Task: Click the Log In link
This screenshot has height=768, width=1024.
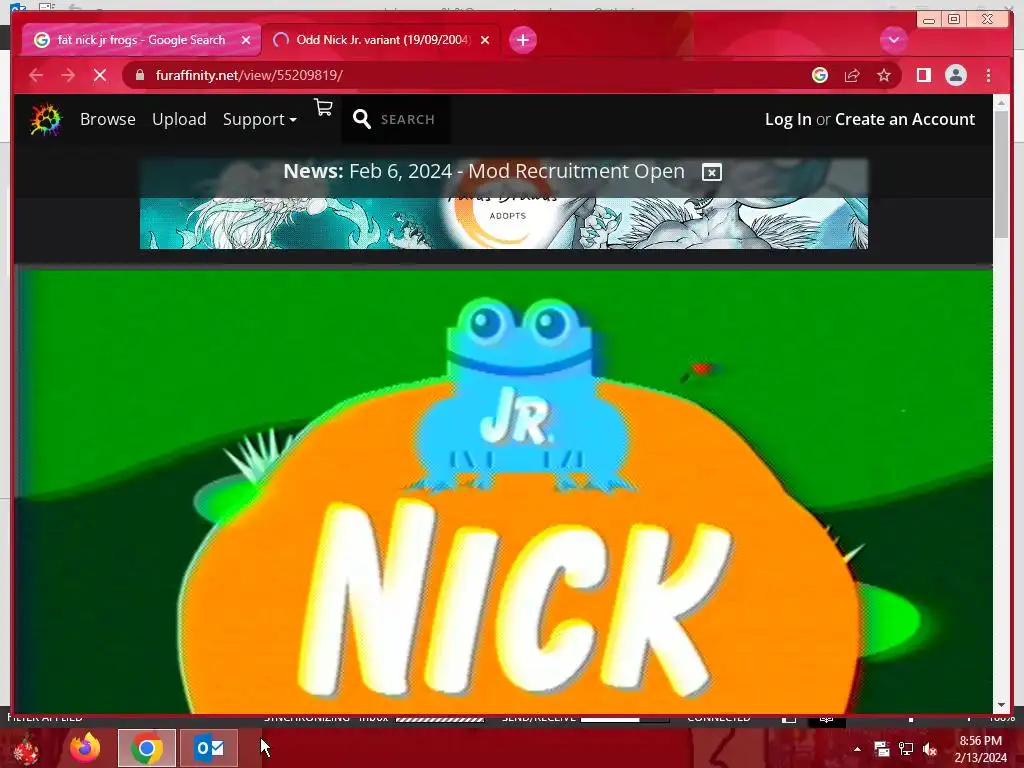Action: tap(788, 120)
